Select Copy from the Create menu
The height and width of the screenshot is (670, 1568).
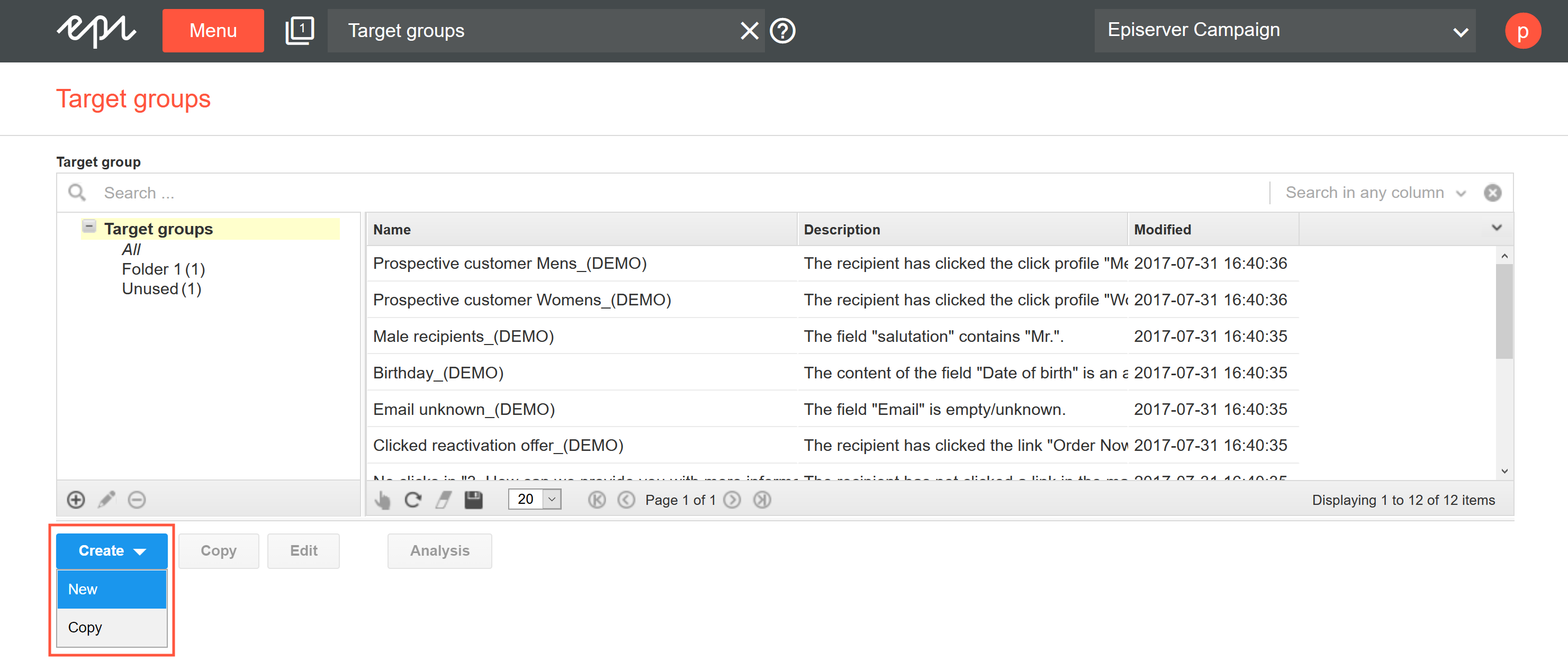click(x=84, y=627)
